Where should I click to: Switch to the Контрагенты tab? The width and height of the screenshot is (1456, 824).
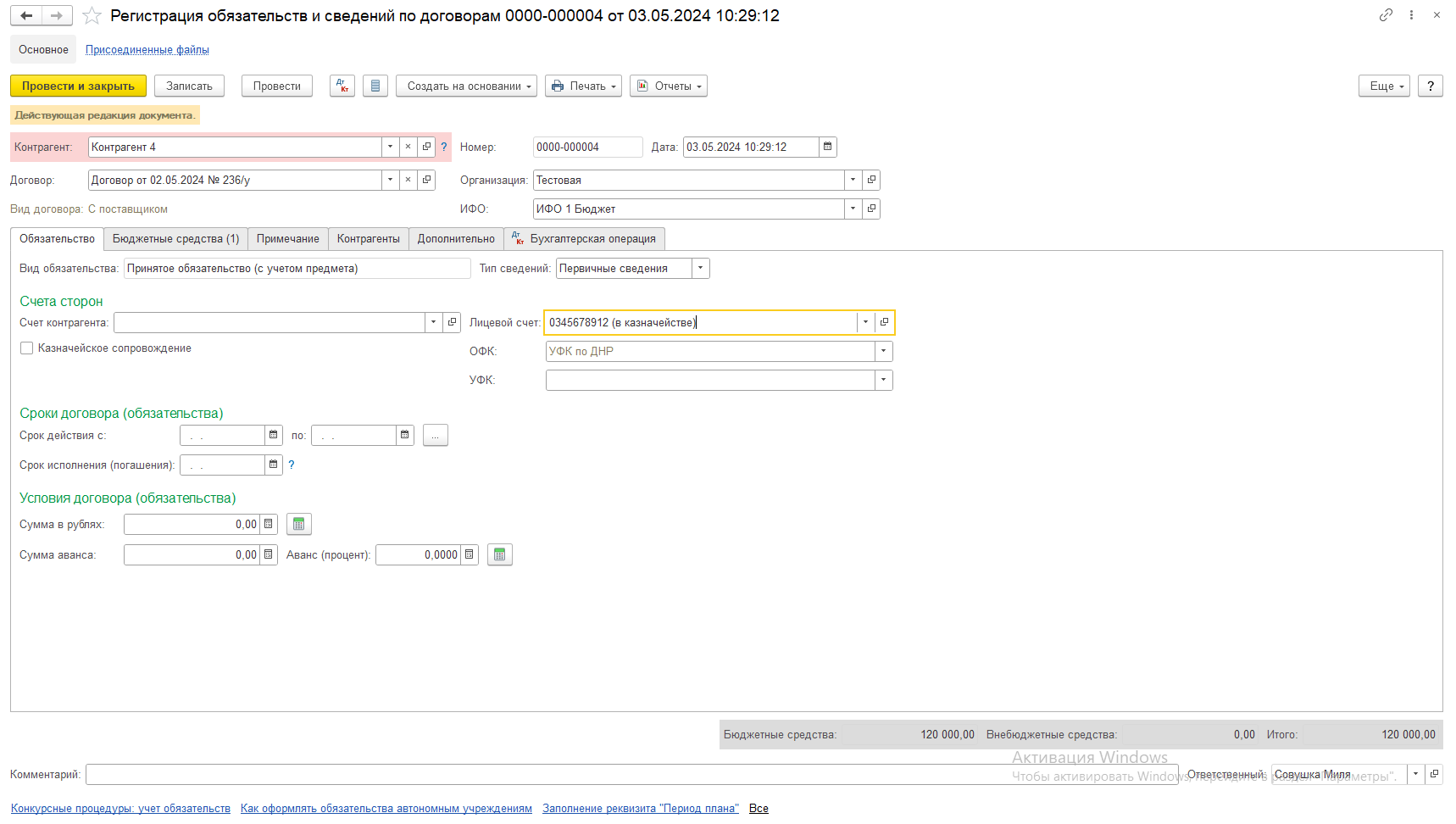(x=369, y=239)
